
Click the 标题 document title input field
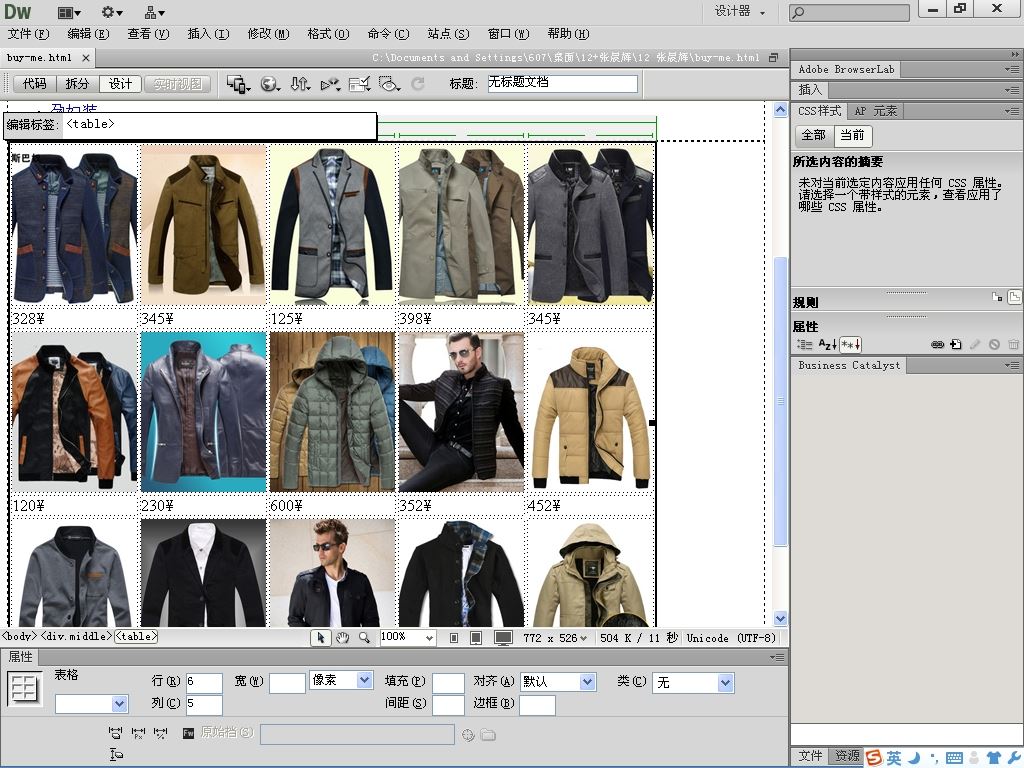pyautogui.click(x=562, y=84)
